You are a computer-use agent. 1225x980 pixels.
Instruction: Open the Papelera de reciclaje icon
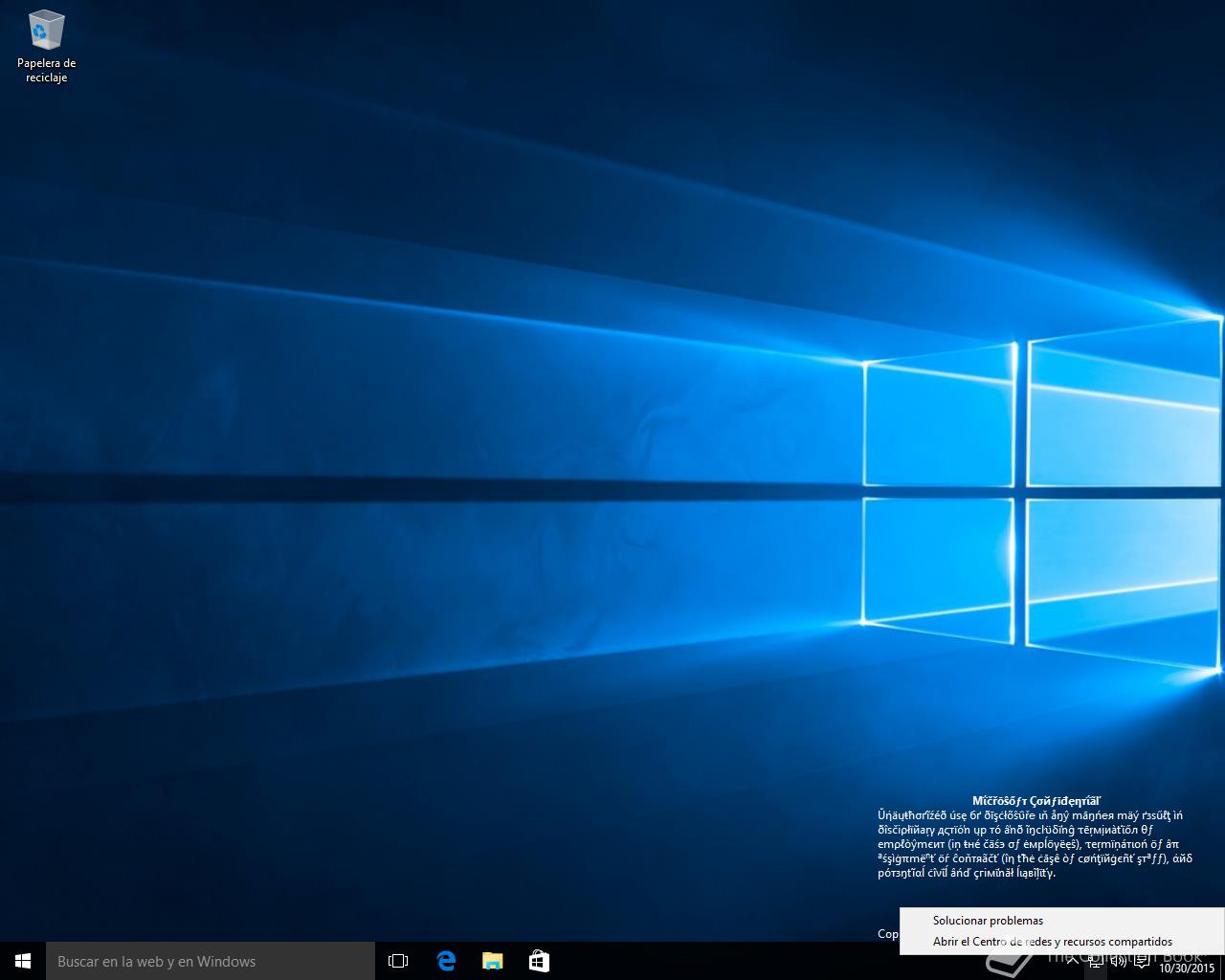(46, 45)
